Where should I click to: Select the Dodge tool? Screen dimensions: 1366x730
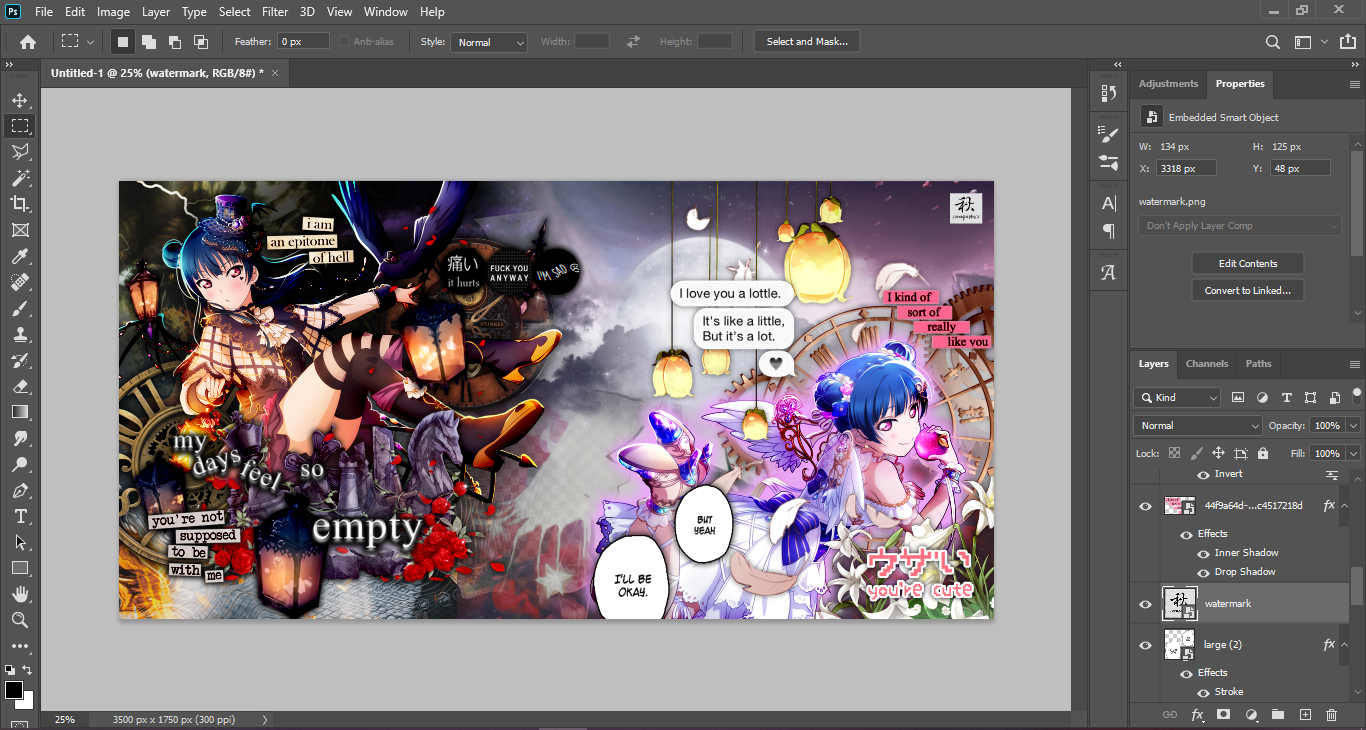(19, 464)
